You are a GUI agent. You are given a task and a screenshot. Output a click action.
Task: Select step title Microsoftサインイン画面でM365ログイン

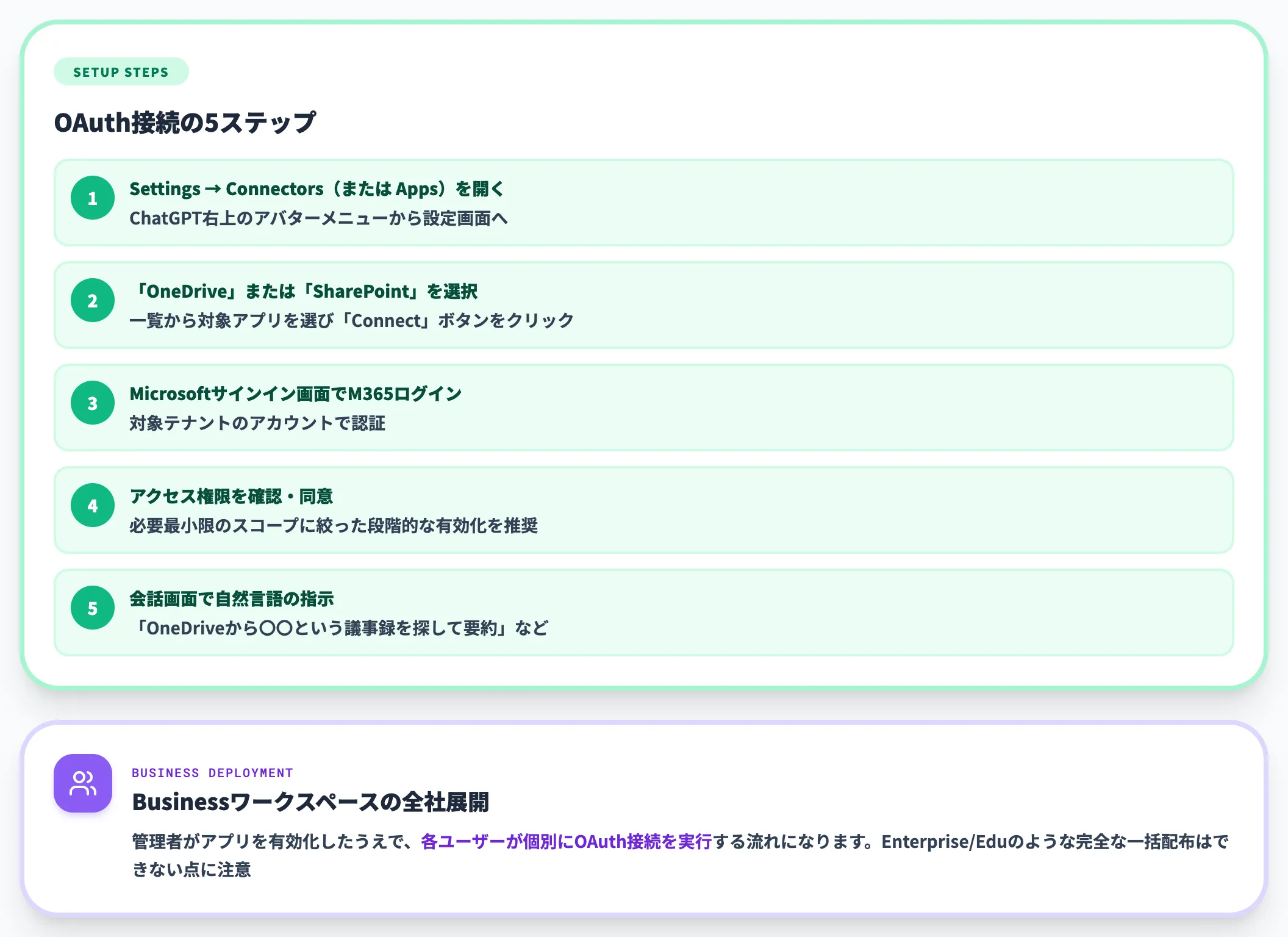[296, 394]
